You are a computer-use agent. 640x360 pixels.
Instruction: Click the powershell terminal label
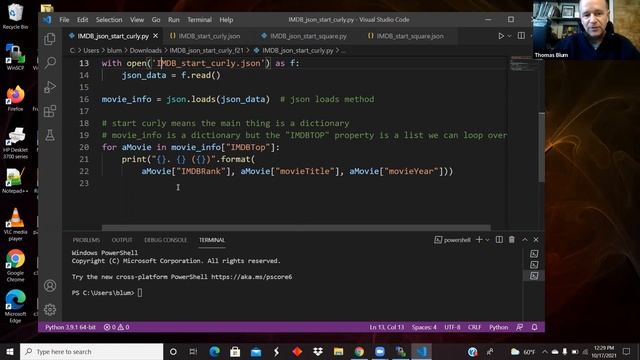tap(452, 240)
